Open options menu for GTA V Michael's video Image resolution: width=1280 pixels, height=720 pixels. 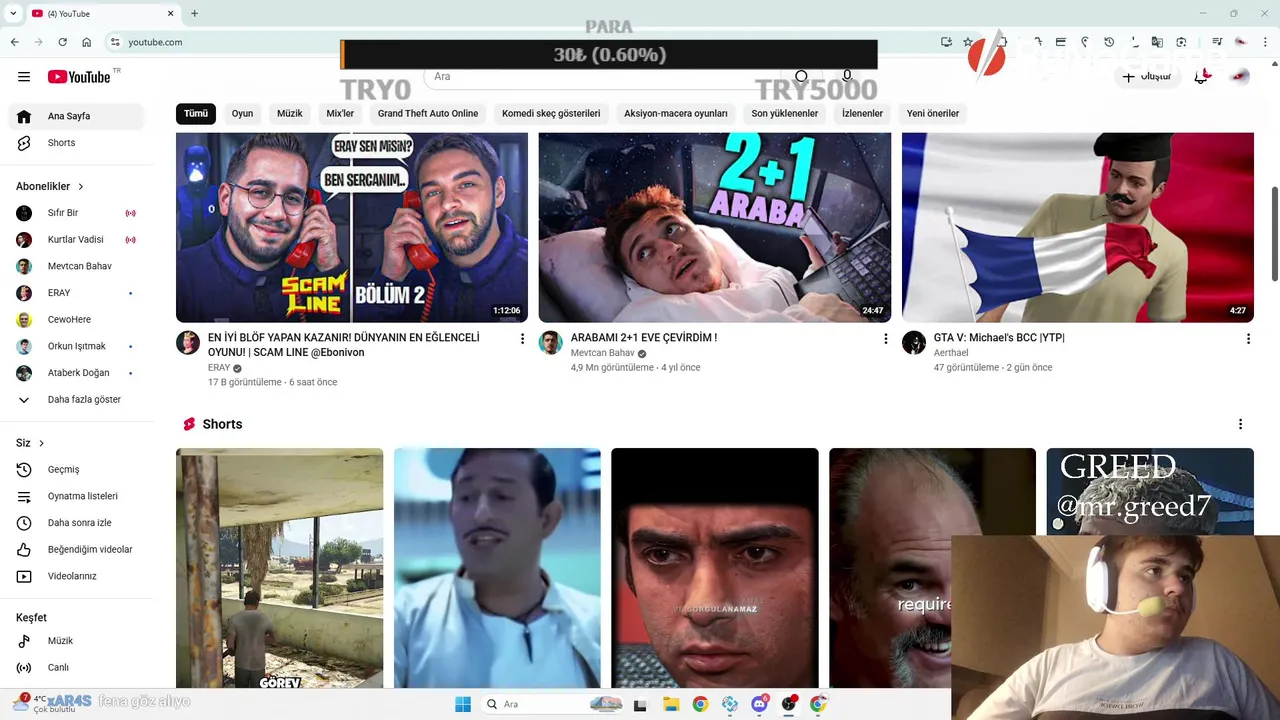[1248, 339]
